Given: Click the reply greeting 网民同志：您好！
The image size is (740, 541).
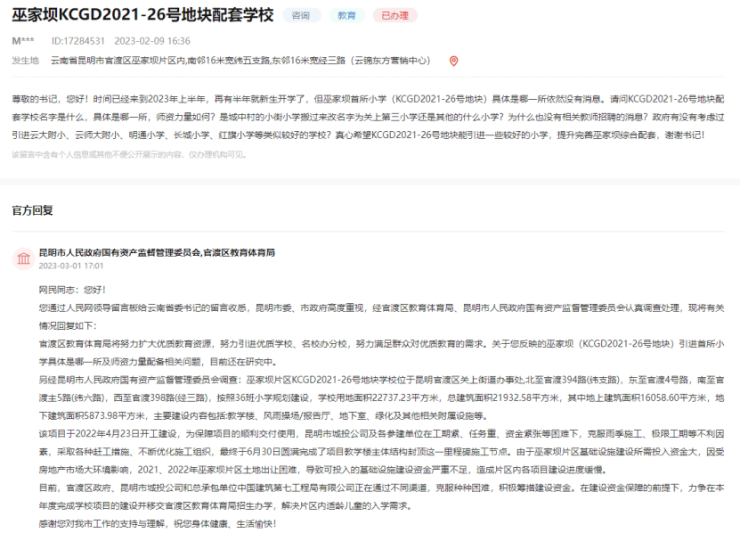Looking at the screenshot, I should coord(78,288).
